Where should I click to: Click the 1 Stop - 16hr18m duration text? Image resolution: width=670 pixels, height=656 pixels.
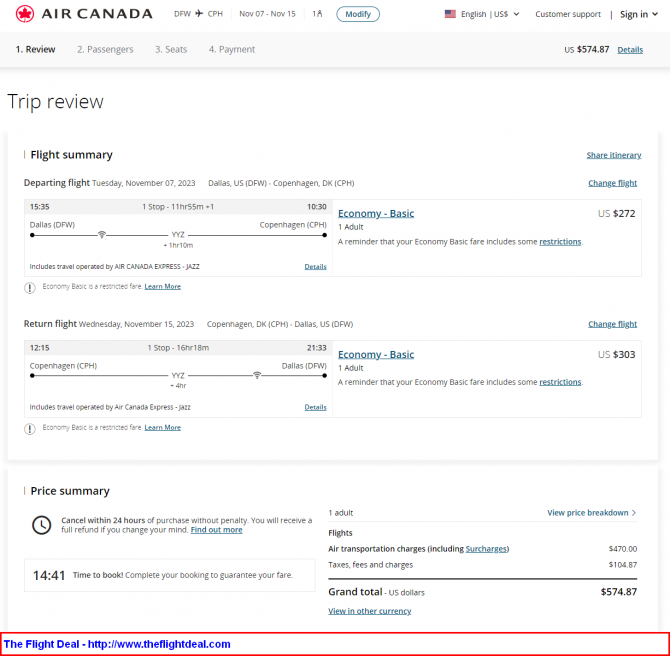pos(178,348)
